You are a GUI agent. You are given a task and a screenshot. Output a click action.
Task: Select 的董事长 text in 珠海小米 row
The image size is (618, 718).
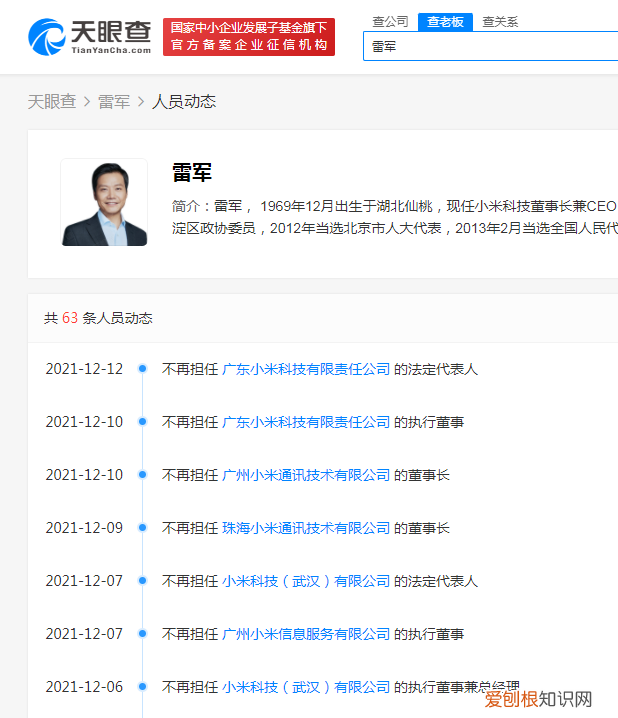[x=422, y=528]
